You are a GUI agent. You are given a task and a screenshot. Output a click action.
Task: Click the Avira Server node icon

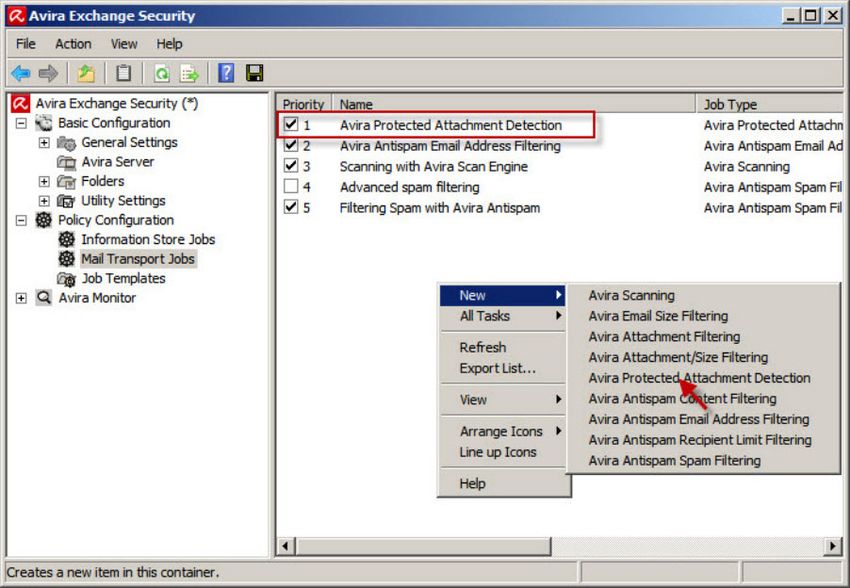click(x=66, y=162)
